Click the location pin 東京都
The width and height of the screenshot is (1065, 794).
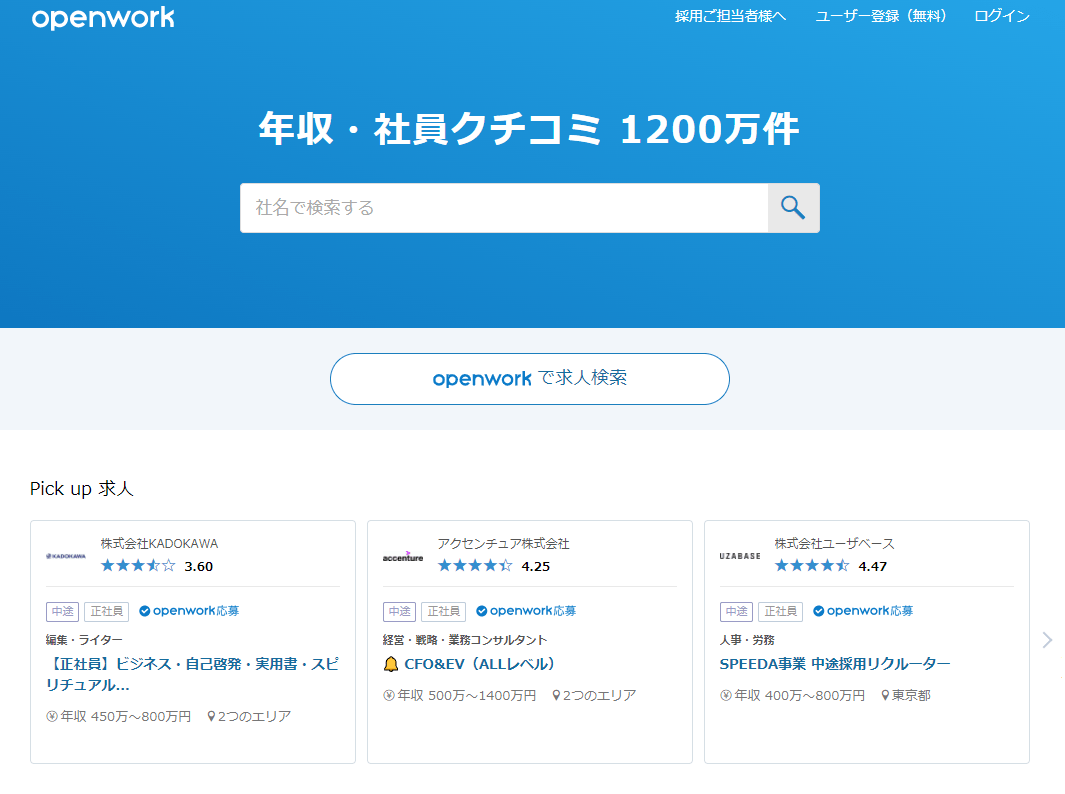pyautogui.click(x=906, y=696)
